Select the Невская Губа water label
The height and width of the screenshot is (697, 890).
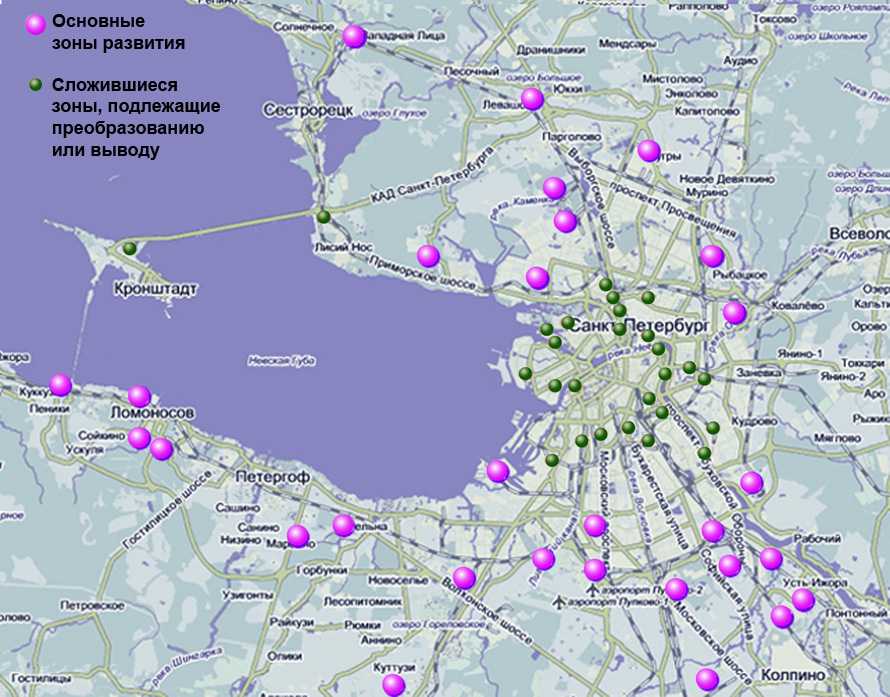pos(282,360)
